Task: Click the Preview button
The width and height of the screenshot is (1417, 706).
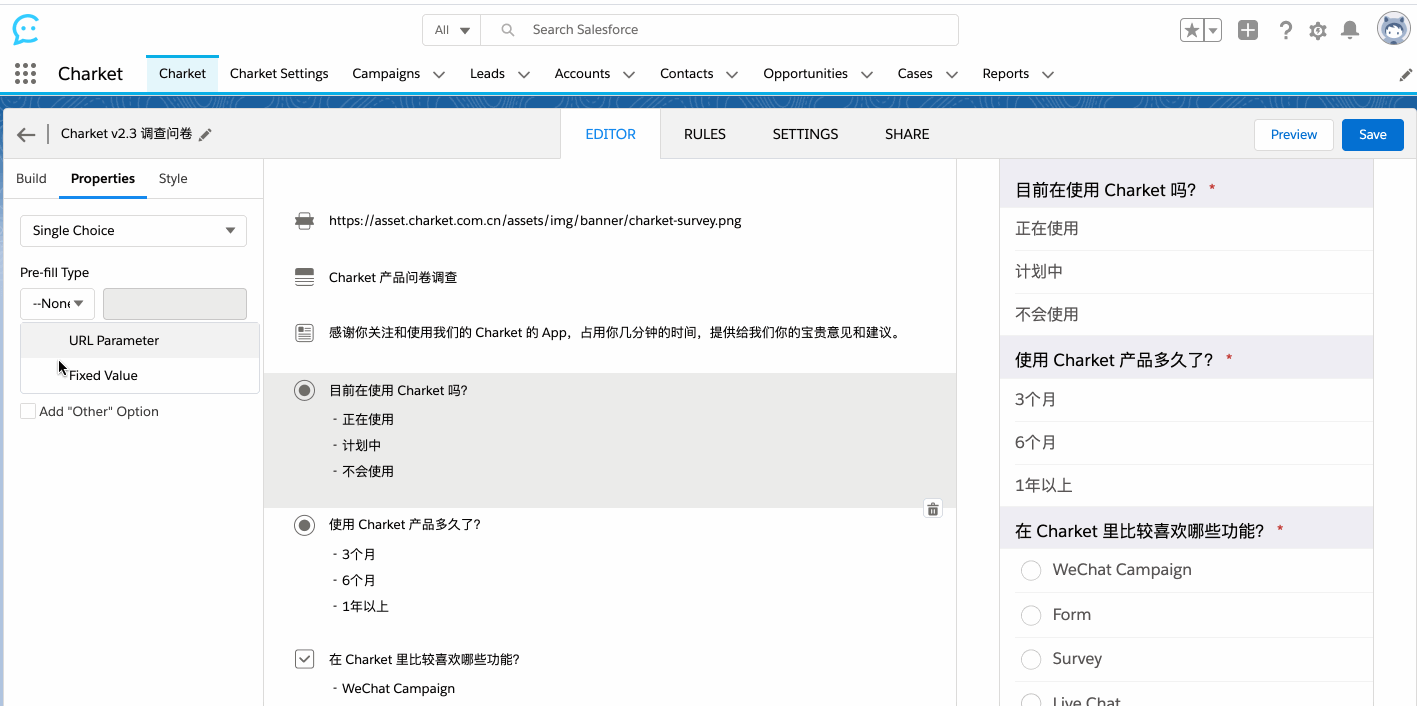Action: click(1293, 135)
